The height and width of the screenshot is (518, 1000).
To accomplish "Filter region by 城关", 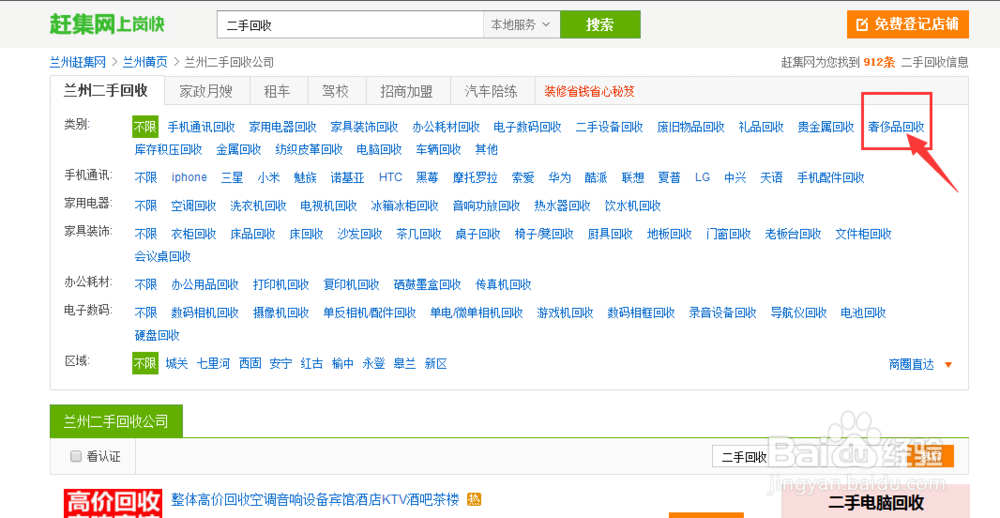I will 177,364.
